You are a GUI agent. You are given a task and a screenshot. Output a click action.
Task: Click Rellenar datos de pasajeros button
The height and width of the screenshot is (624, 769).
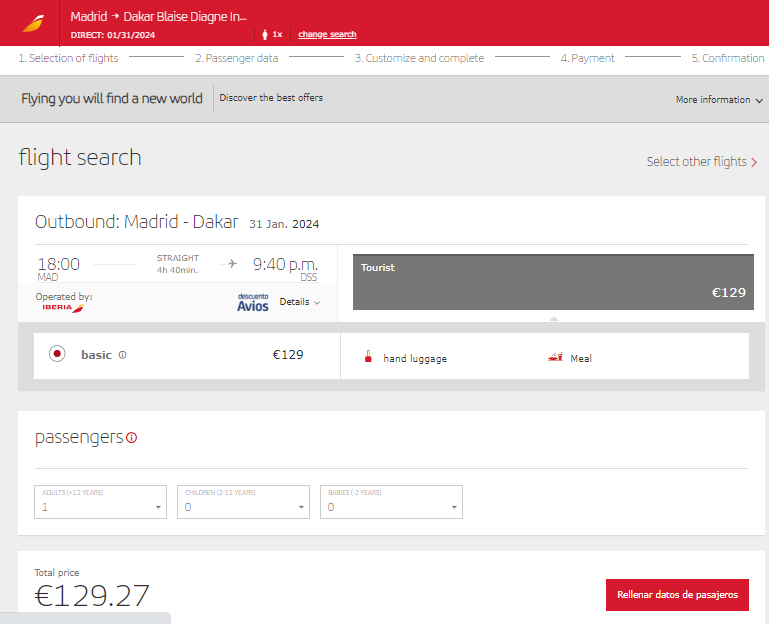pos(677,595)
